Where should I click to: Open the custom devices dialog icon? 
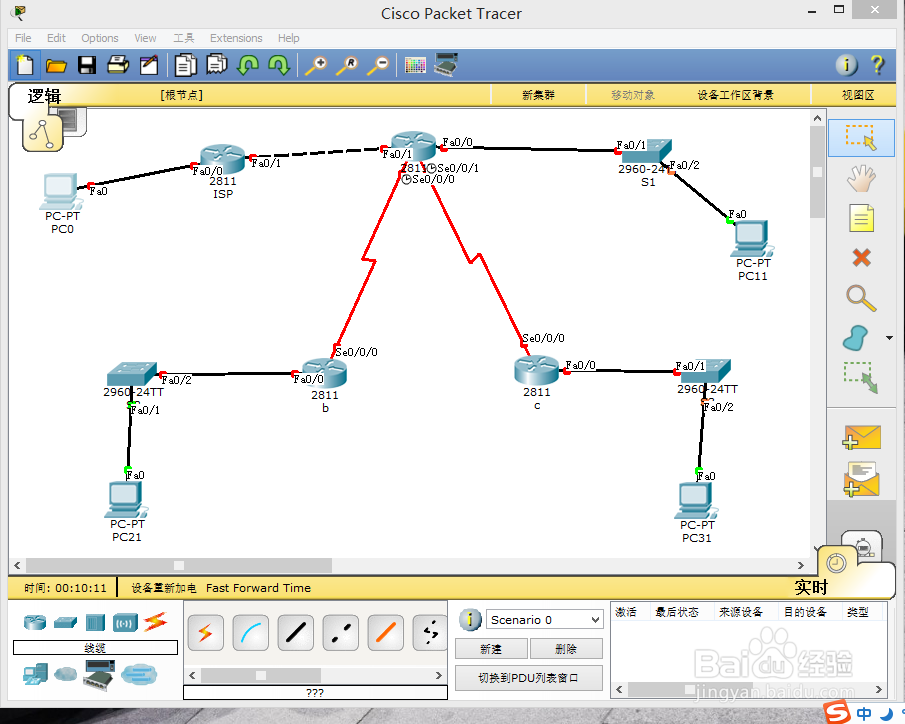(x=446, y=65)
